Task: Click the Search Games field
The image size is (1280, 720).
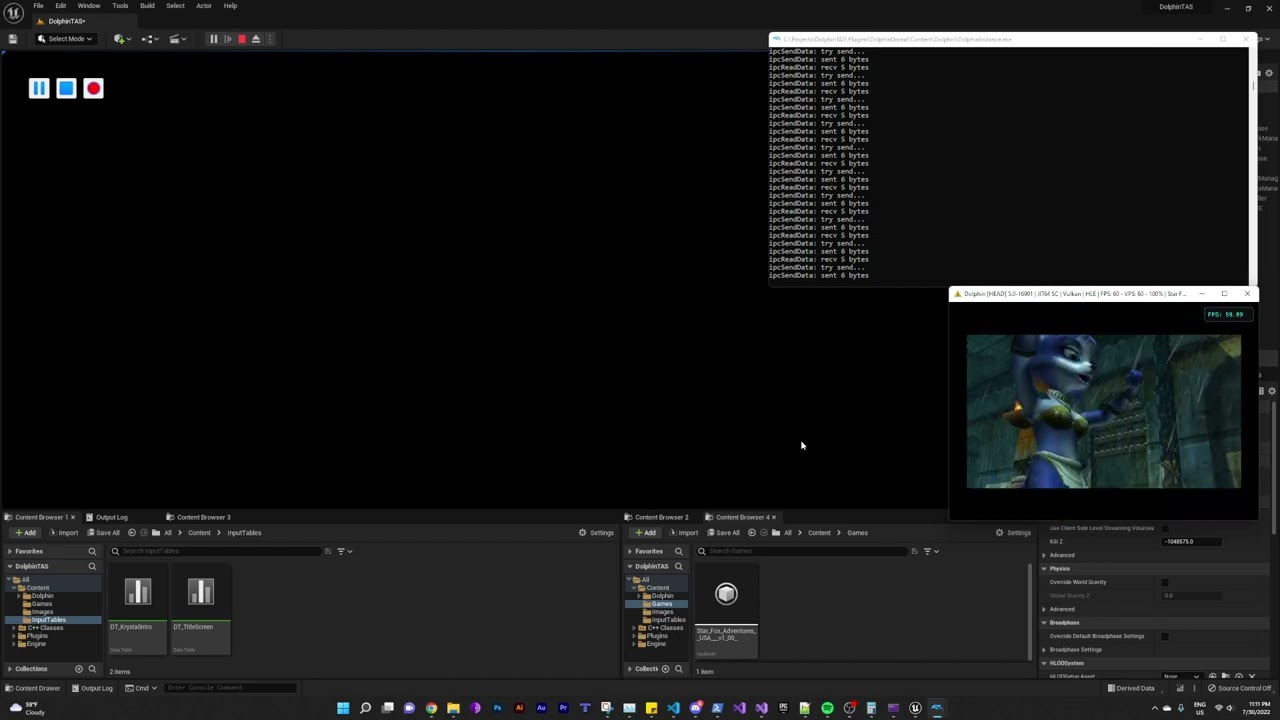Action: pyautogui.click(x=805, y=551)
